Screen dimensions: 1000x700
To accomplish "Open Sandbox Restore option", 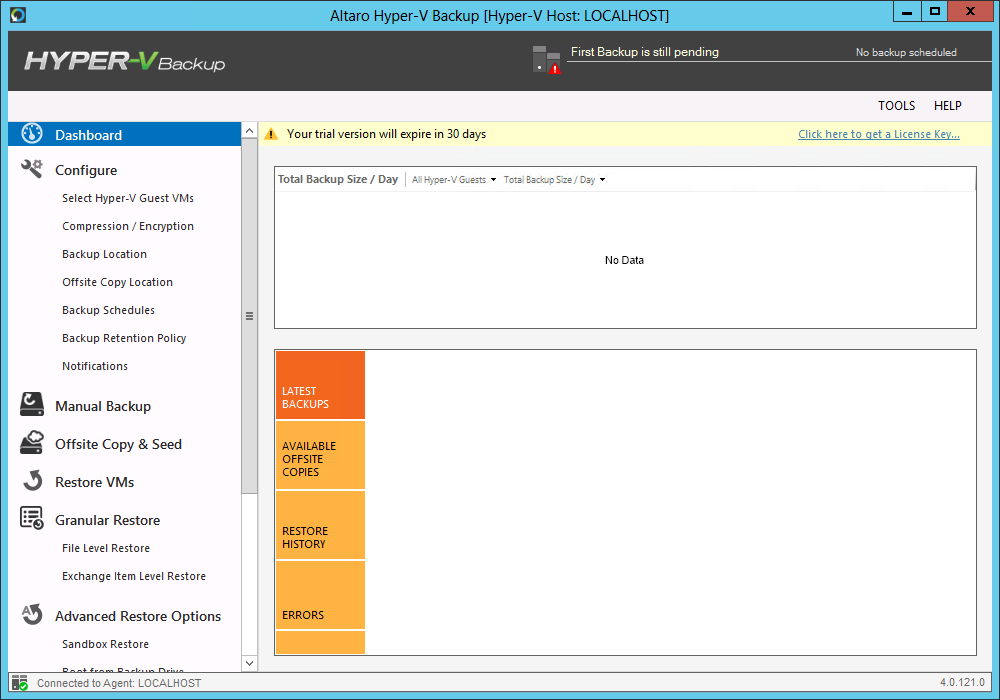I will point(105,645).
